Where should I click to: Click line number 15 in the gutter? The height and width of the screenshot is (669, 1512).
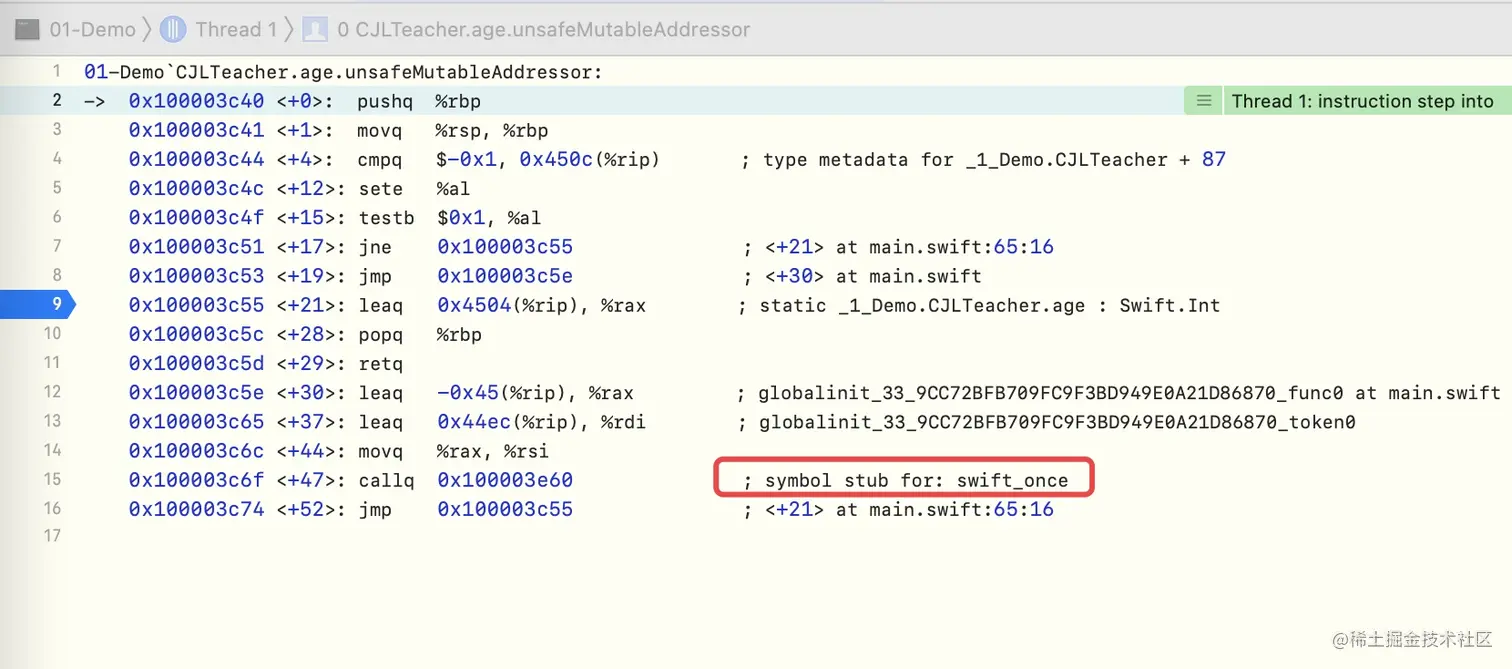pyautogui.click(x=53, y=479)
